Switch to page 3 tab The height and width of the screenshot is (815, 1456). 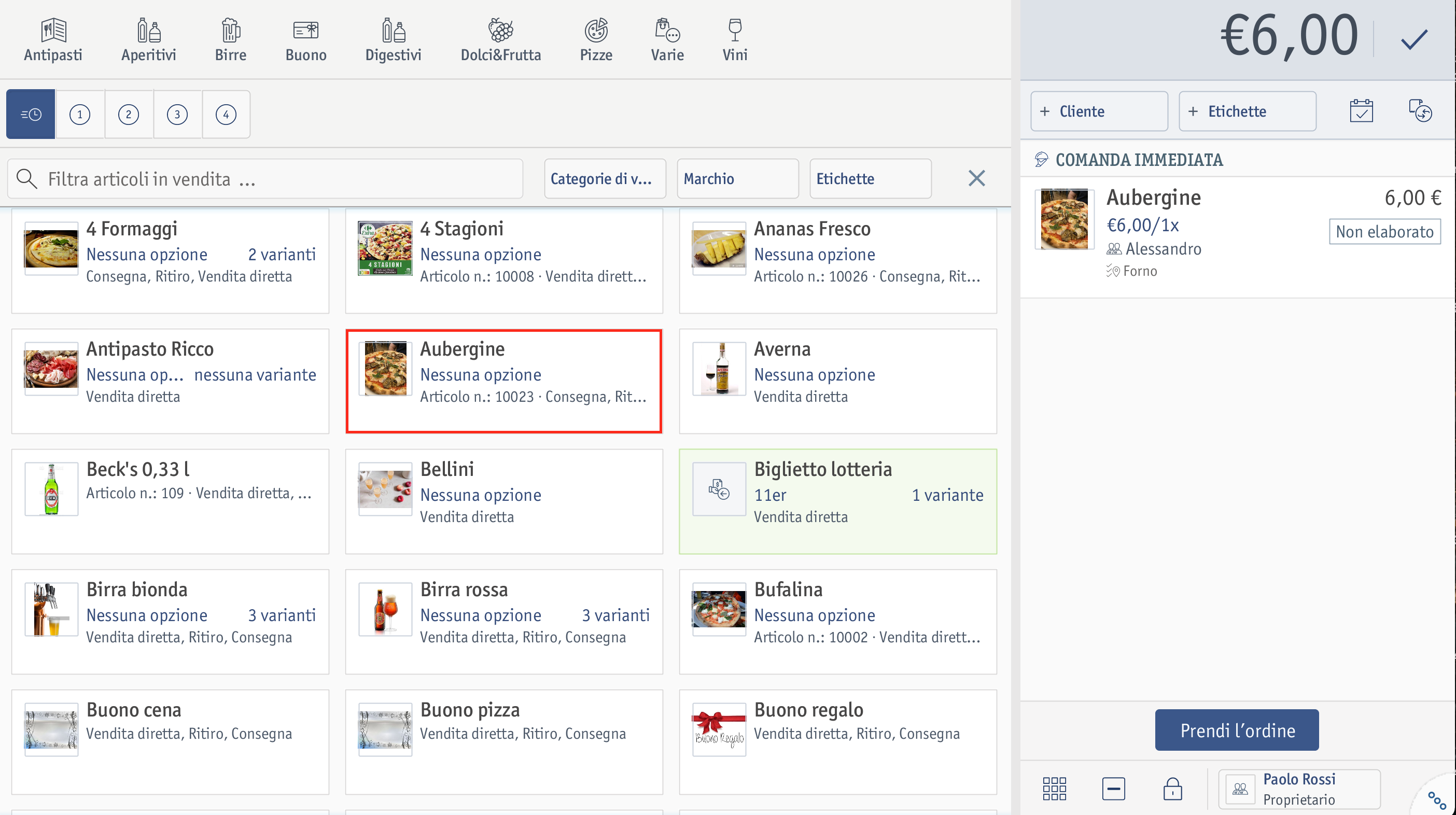177,114
